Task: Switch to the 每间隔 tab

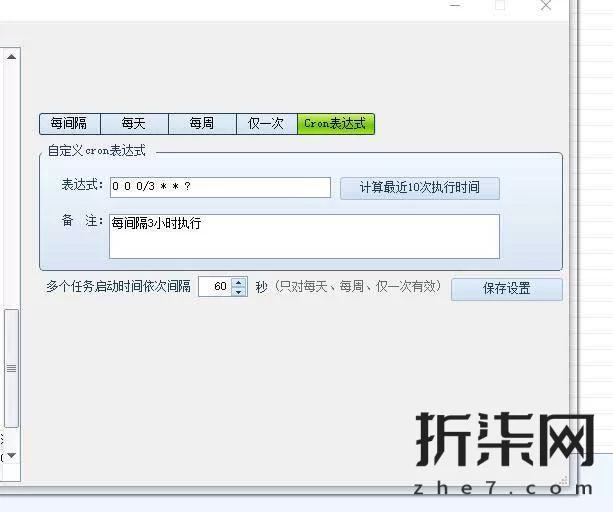Action: click(x=70, y=124)
